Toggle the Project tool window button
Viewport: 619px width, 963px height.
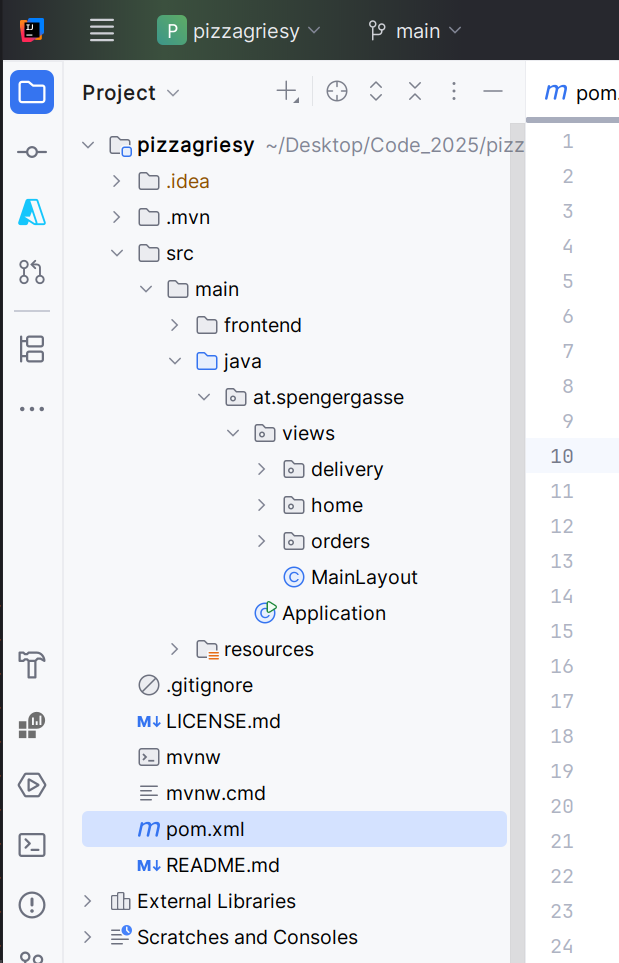[x=32, y=93]
